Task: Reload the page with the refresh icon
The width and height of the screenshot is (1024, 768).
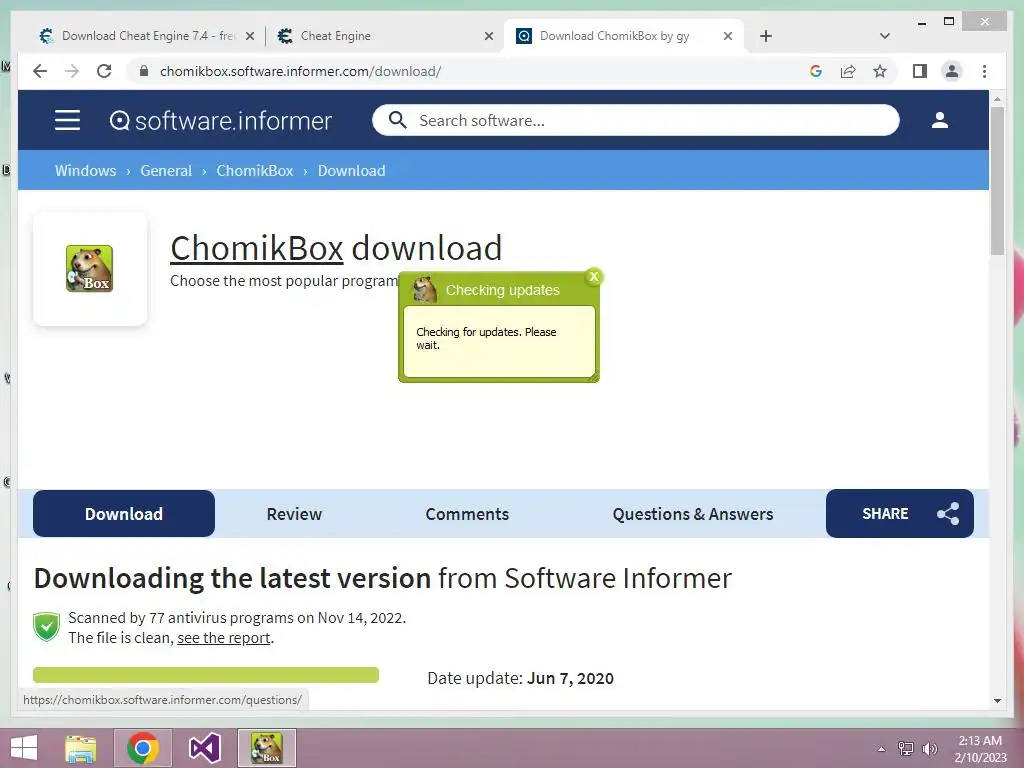Action: pyautogui.click(x=104, y=71)
